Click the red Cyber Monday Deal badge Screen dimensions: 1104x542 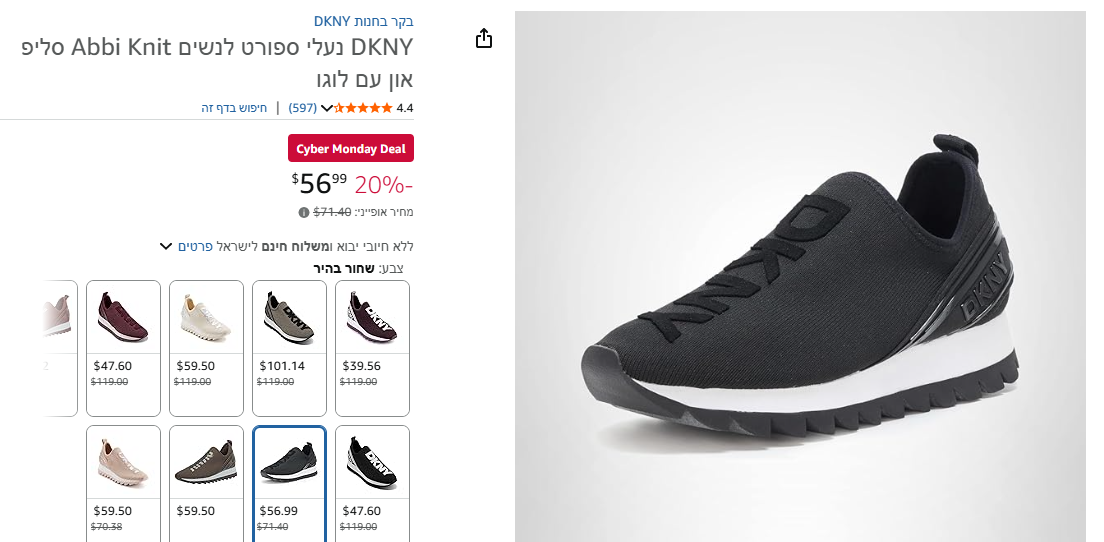(x=351, y=149)
